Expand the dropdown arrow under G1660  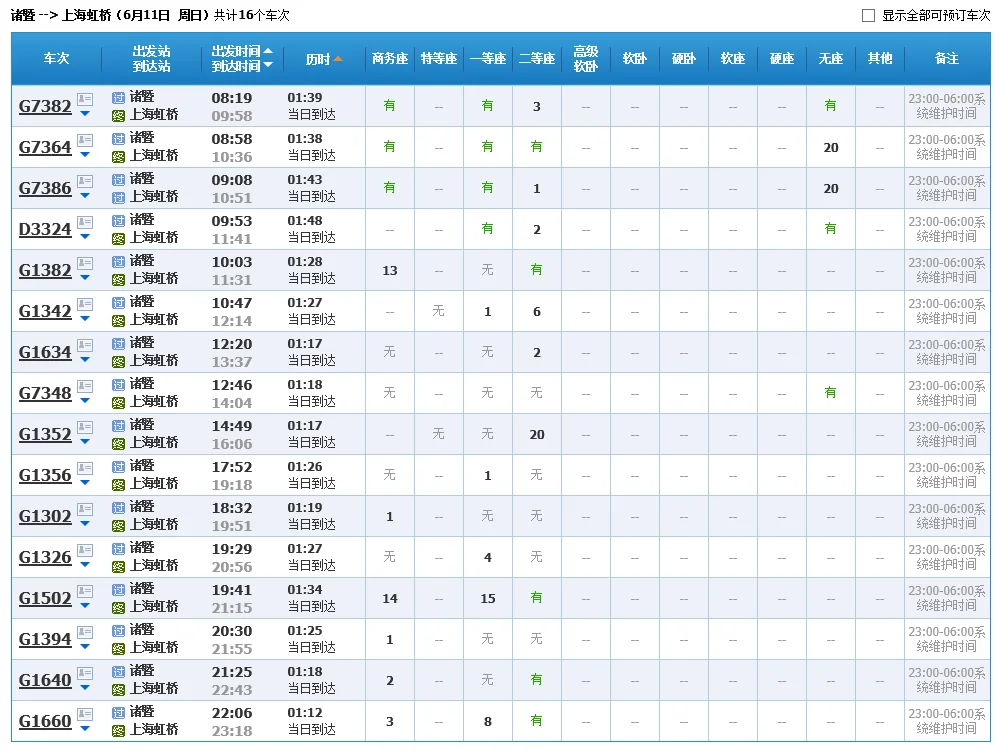[x=84, y=728]
